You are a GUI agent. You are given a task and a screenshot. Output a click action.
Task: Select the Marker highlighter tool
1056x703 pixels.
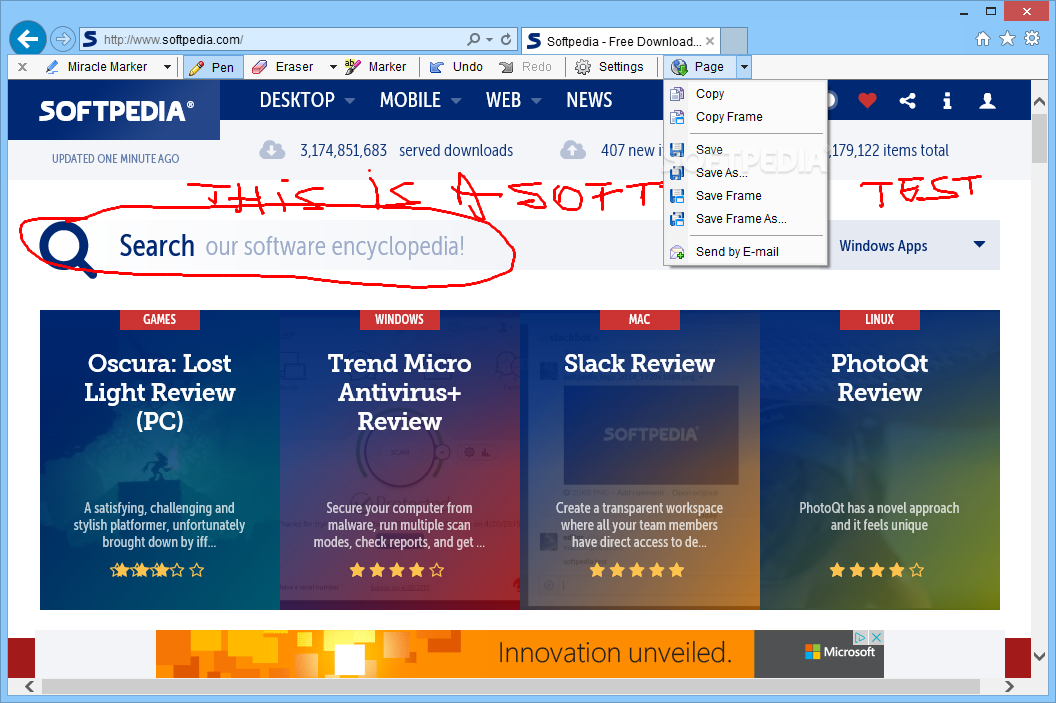point(376,67)
